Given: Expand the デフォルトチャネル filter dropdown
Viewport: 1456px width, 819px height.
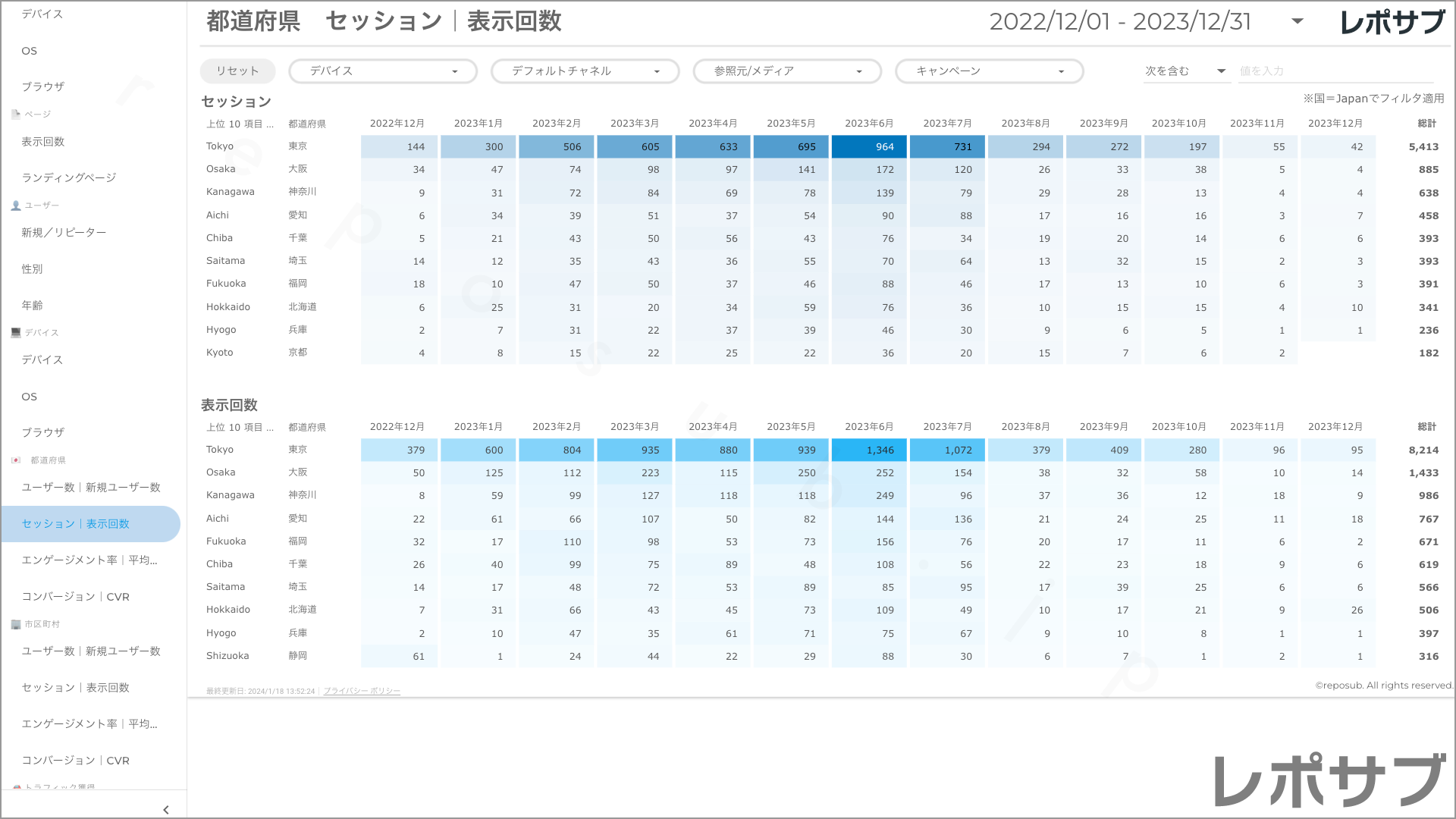Looking at the screenshot, I should pos(585,71).
